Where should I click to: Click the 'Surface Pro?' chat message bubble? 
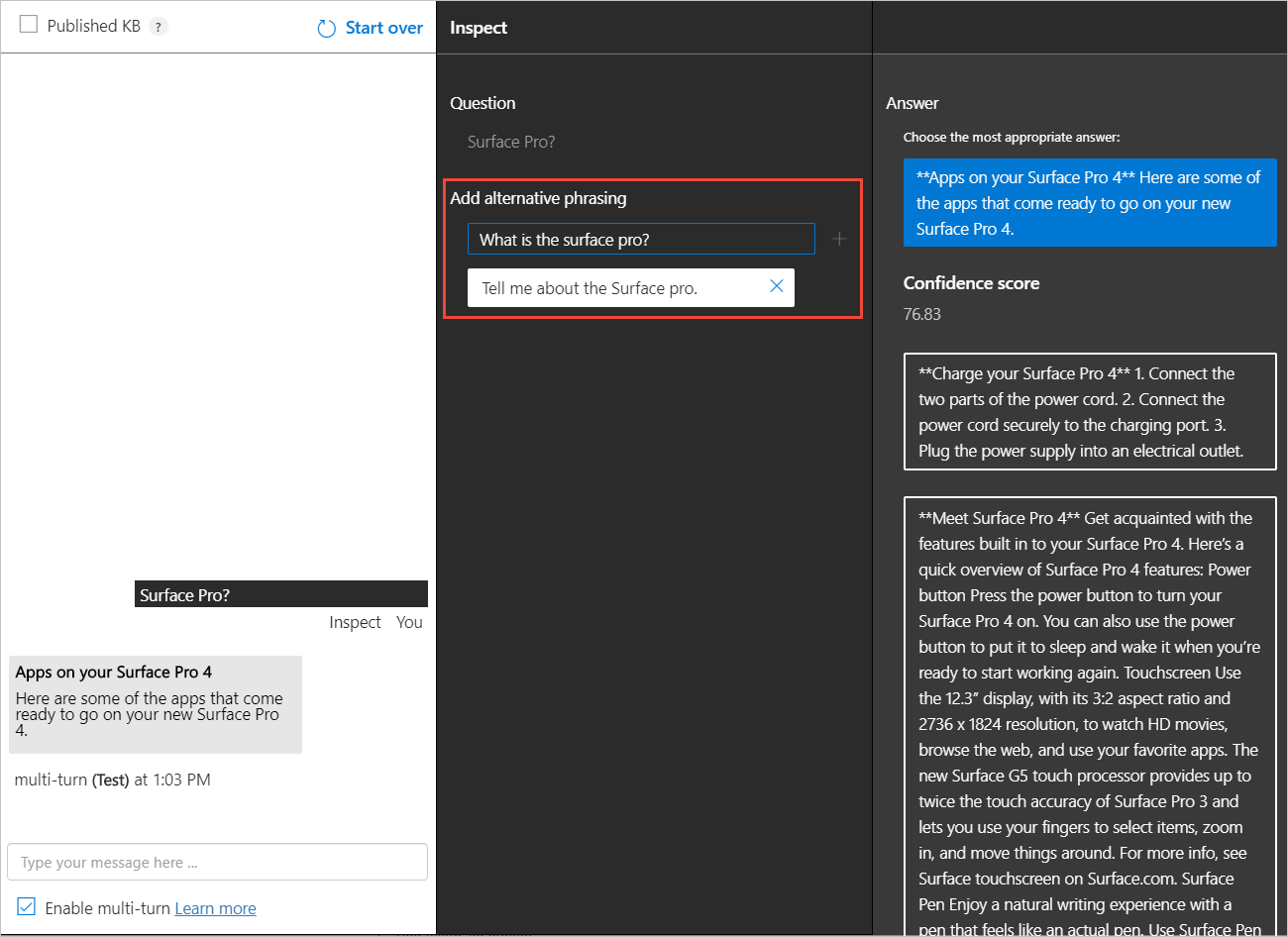pyautogui.click(x=280, y=594)
